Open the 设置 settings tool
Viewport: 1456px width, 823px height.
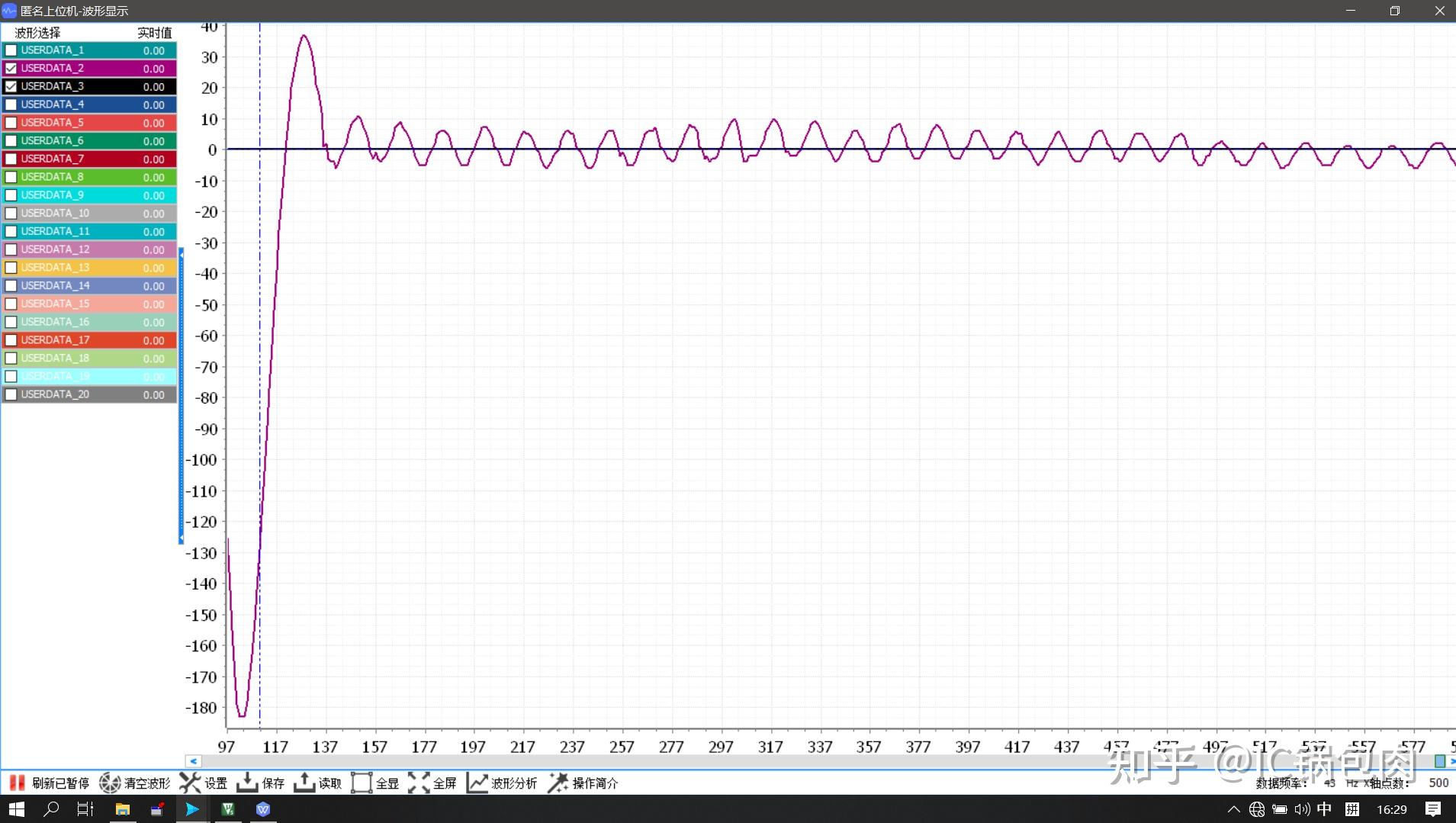204,783
